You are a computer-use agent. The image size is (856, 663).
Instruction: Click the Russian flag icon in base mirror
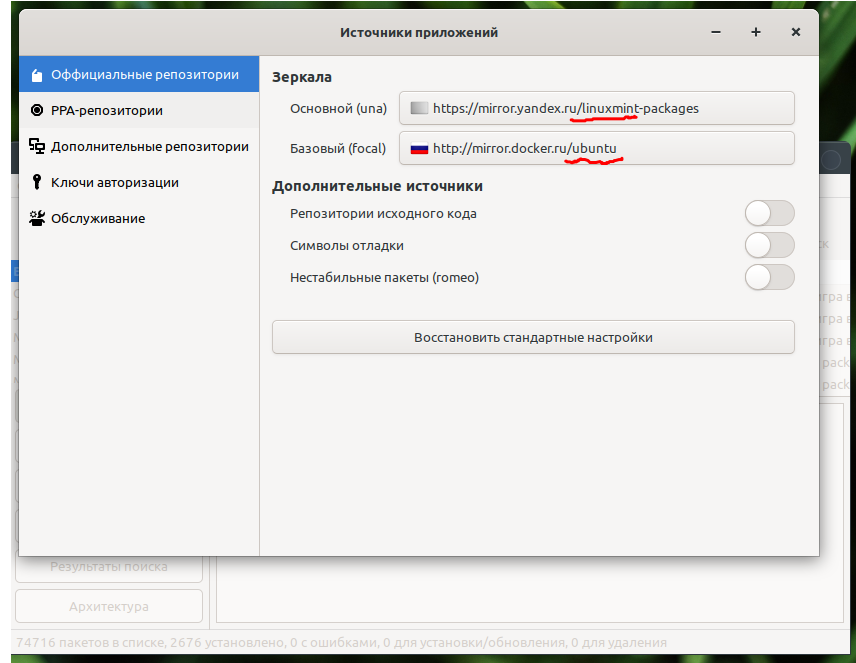[419, 149]
